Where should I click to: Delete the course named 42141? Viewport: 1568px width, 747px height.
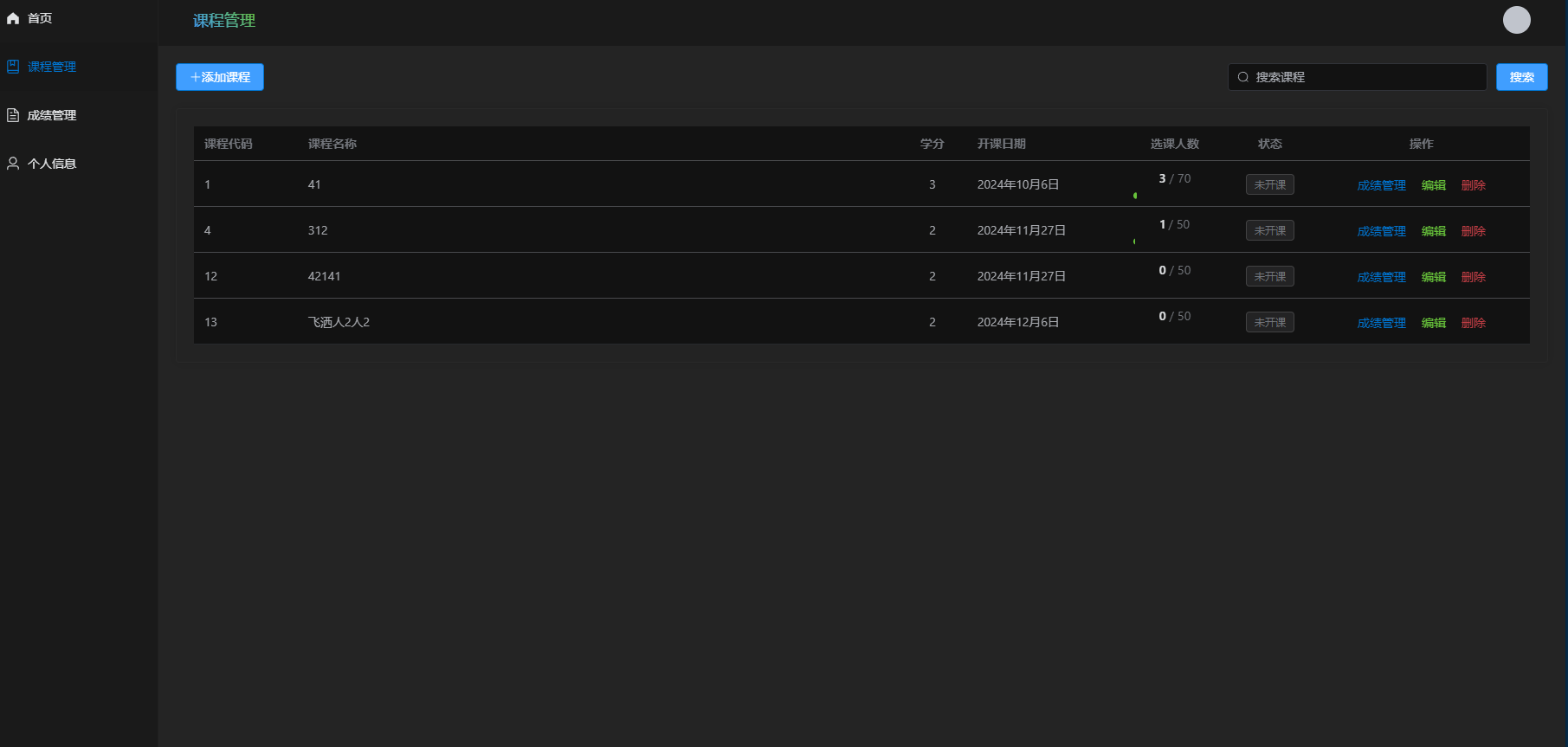(x=1473, y=277)
